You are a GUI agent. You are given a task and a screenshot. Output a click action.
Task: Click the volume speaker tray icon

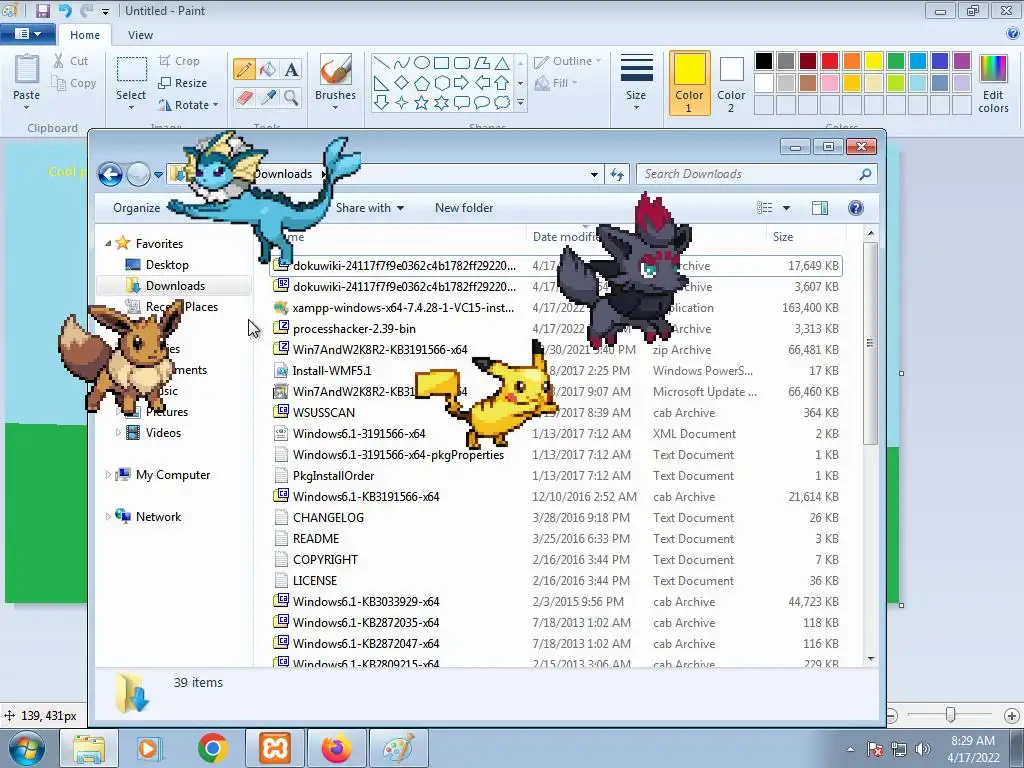[923, 749]
